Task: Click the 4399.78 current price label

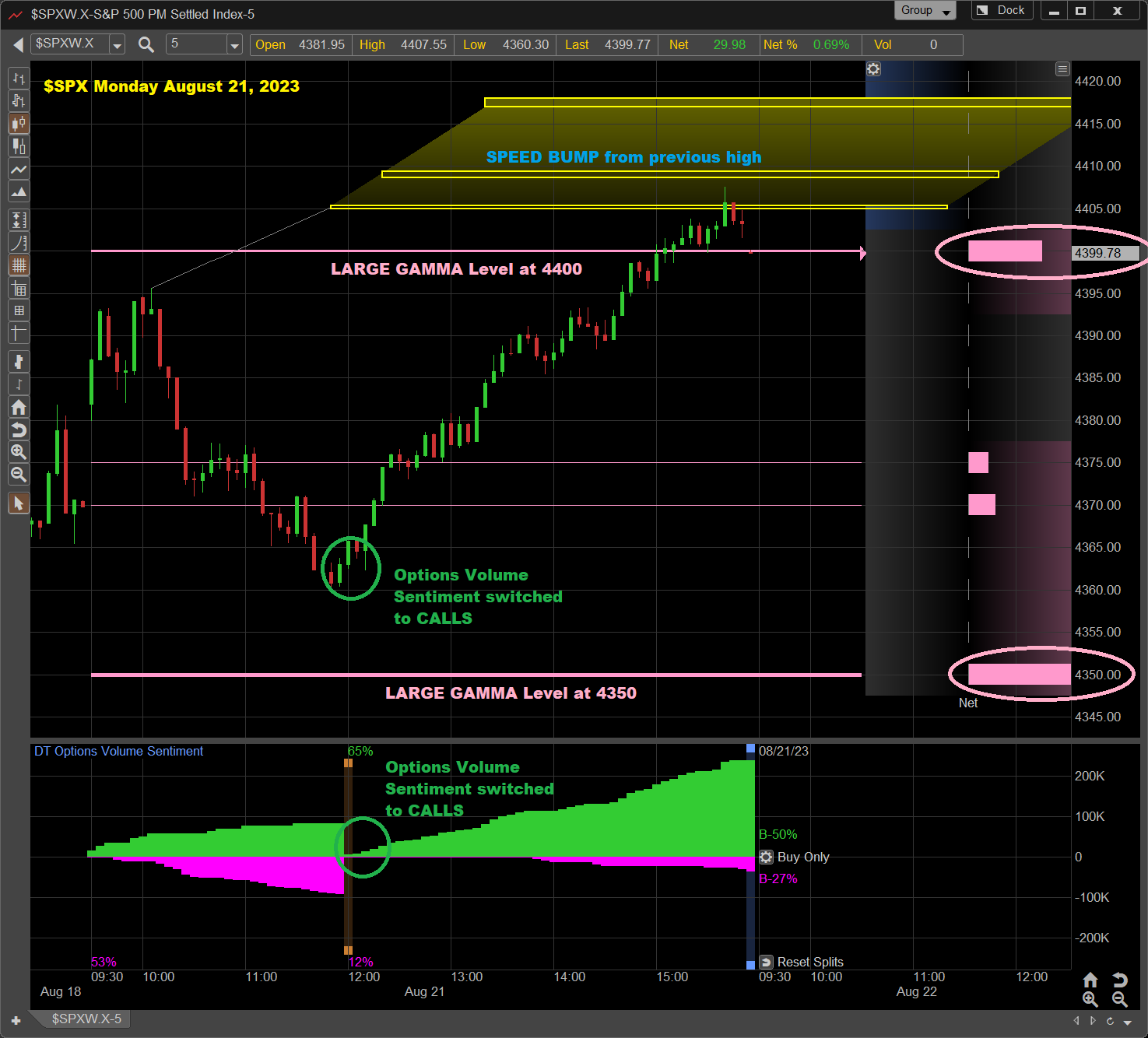Action: click(x=1106, y=253)
